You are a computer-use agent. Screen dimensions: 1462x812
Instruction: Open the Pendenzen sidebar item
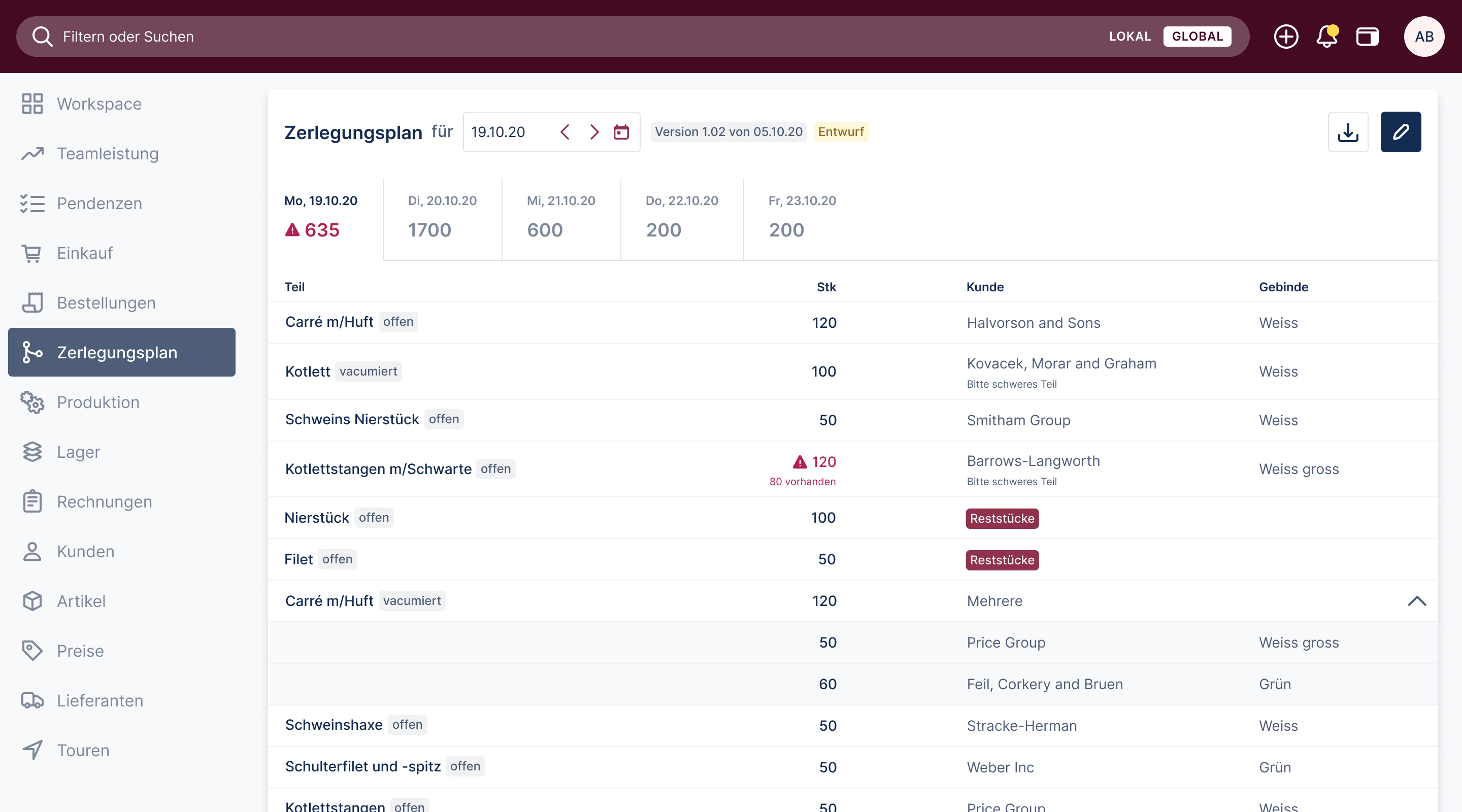[121, 203]
